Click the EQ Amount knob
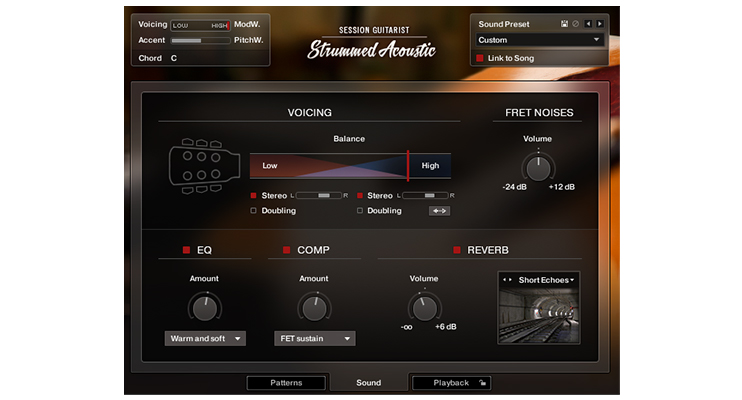This screenshot has width=742, height=400. [205, 308]
